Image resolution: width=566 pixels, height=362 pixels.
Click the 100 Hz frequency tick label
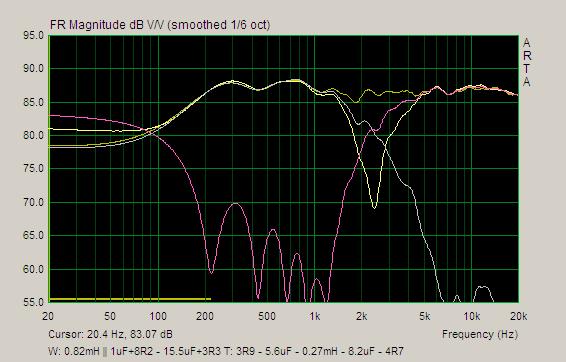click(x=158, y=317)
